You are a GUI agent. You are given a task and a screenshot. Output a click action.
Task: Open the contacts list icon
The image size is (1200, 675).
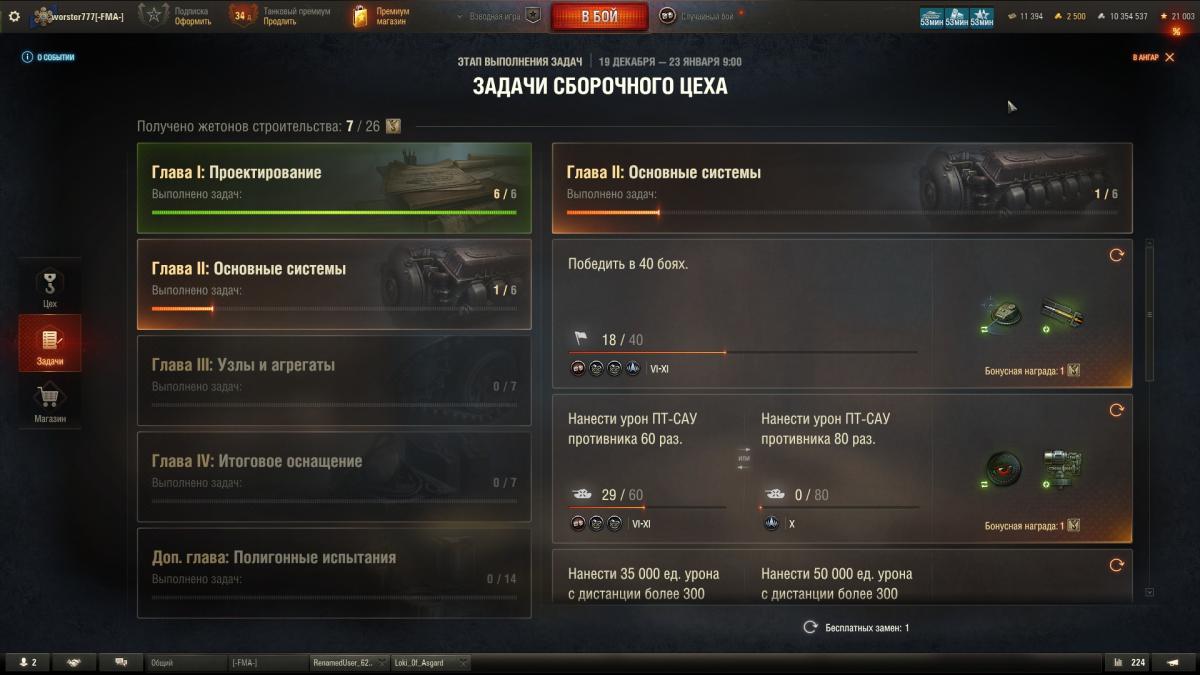pyautogui.click(x=25, y=662)
